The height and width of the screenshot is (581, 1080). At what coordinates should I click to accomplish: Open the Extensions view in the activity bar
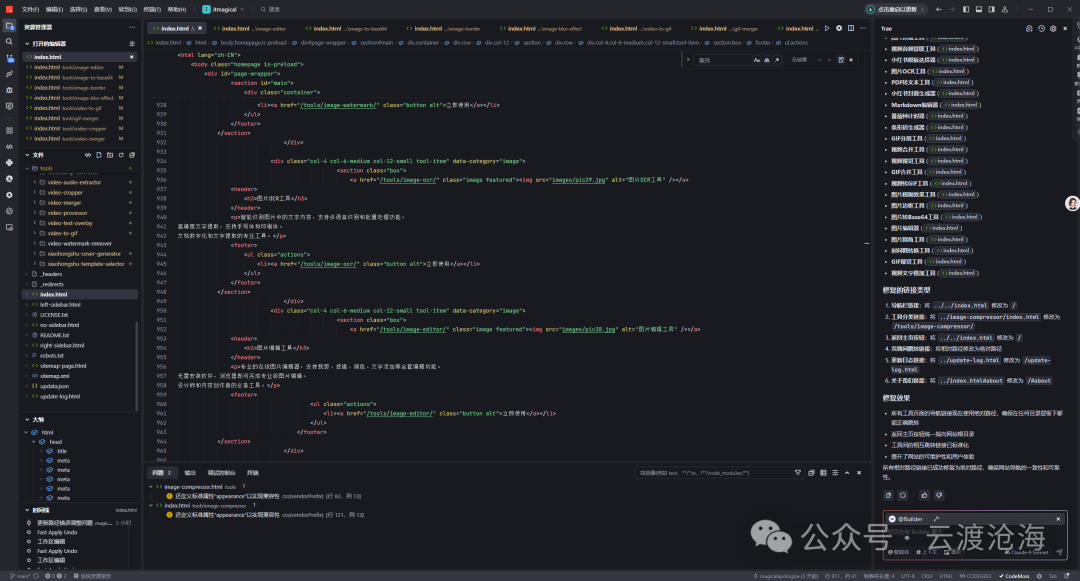coord(10,130)
